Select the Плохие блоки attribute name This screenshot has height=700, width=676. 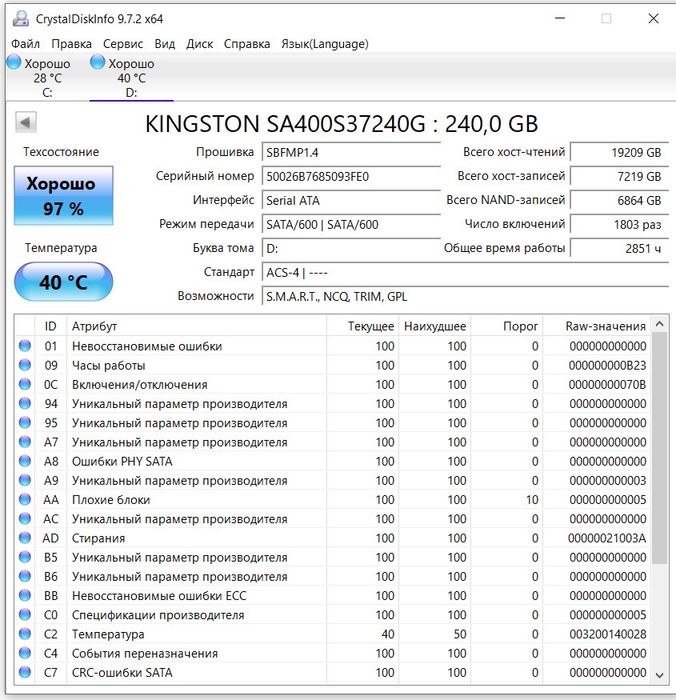pyautogui.click(x=111, y=500)
